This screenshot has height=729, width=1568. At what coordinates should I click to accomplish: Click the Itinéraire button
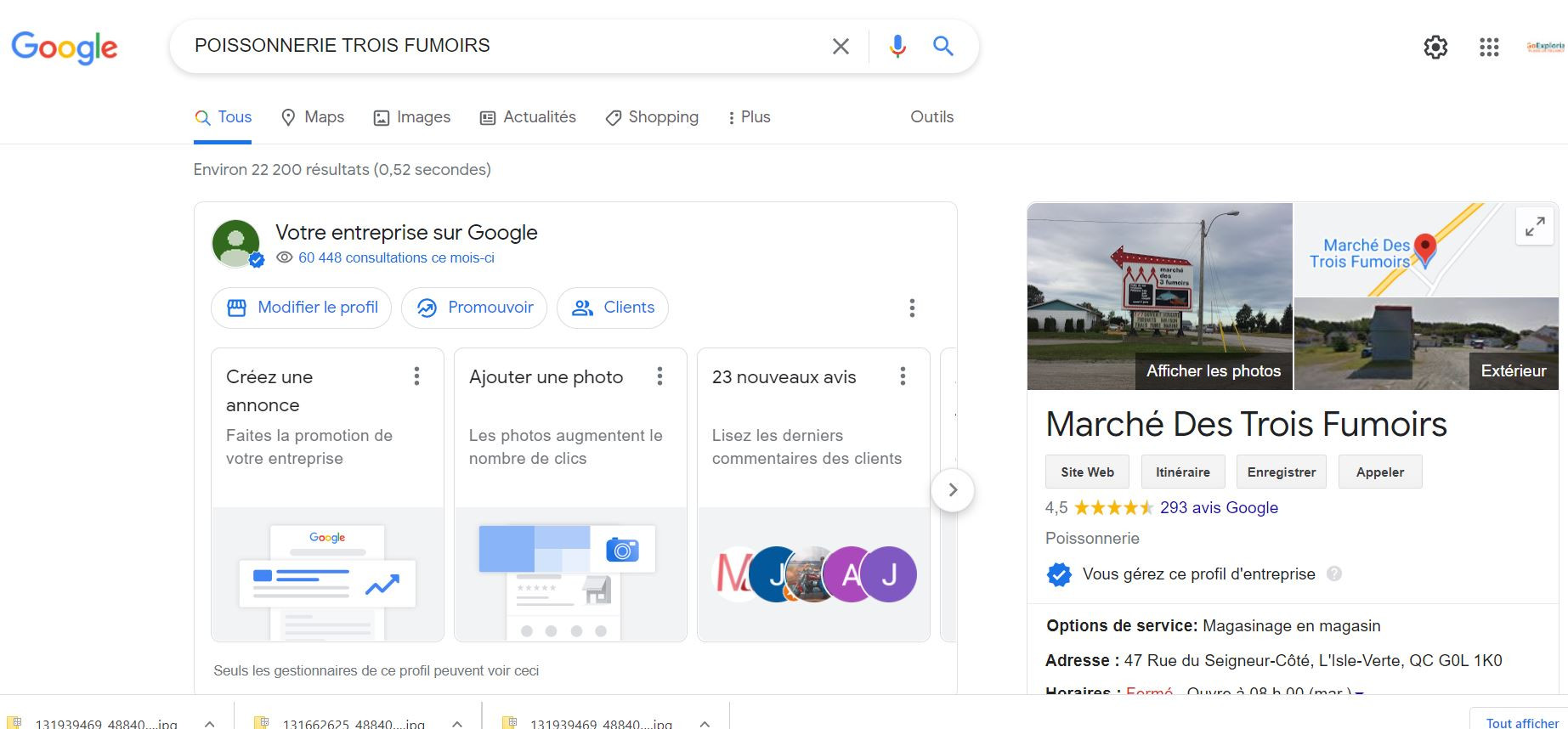[x=1183, y=472]
